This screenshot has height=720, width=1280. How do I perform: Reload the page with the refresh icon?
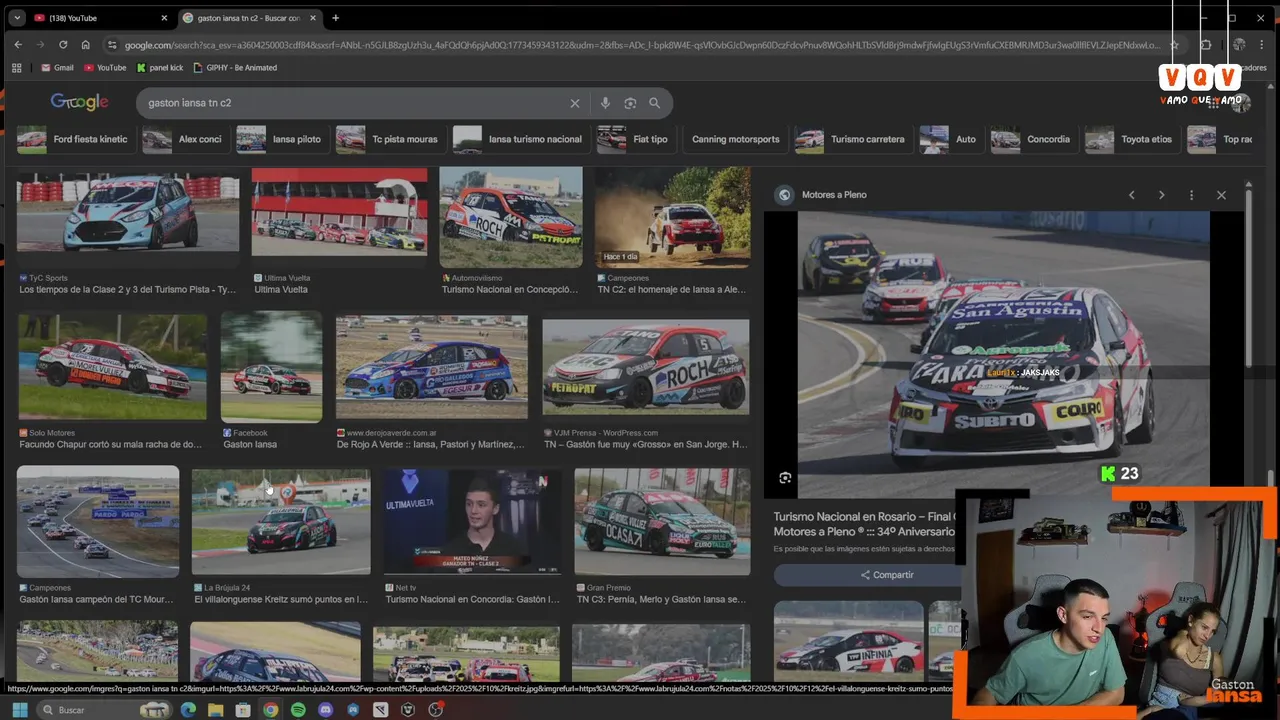(x=63, y=45)
